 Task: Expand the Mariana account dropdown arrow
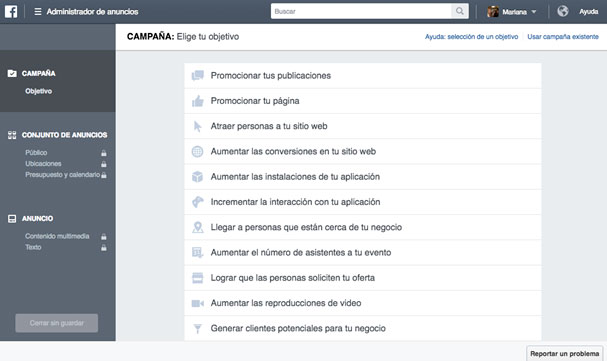[x=534, y=12]
